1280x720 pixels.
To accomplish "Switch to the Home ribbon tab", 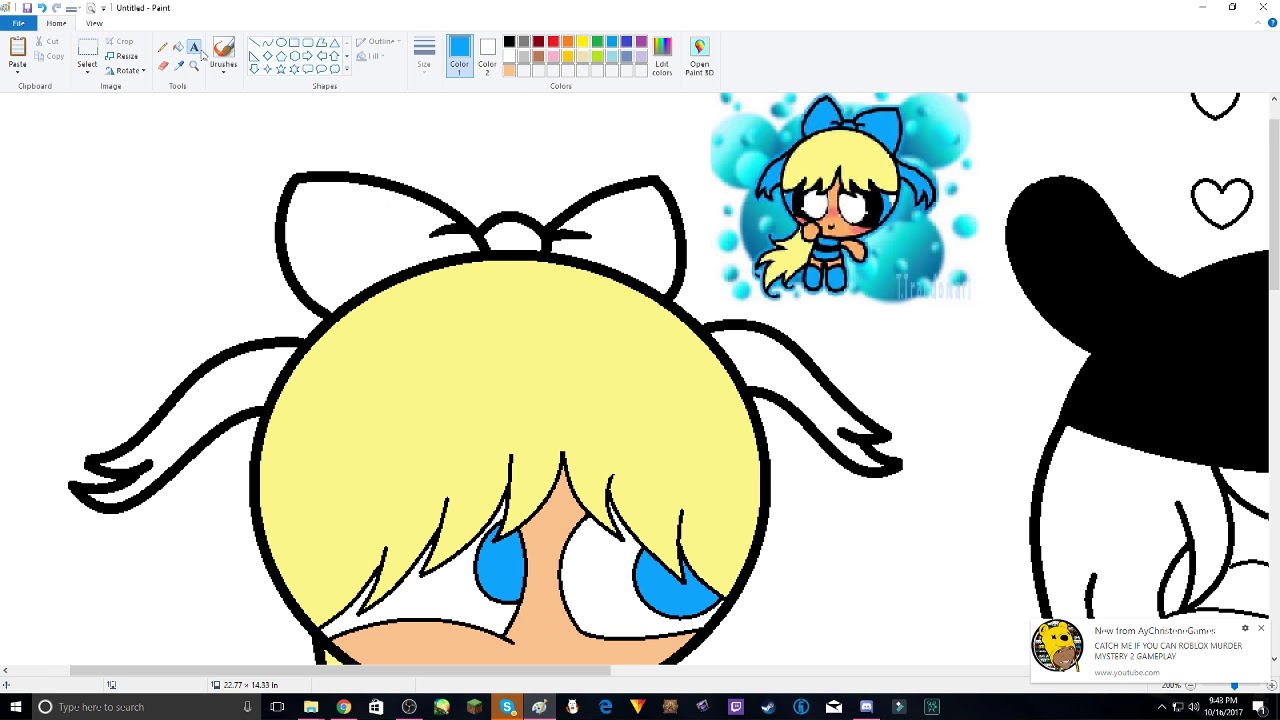I will tap(56, 23).
